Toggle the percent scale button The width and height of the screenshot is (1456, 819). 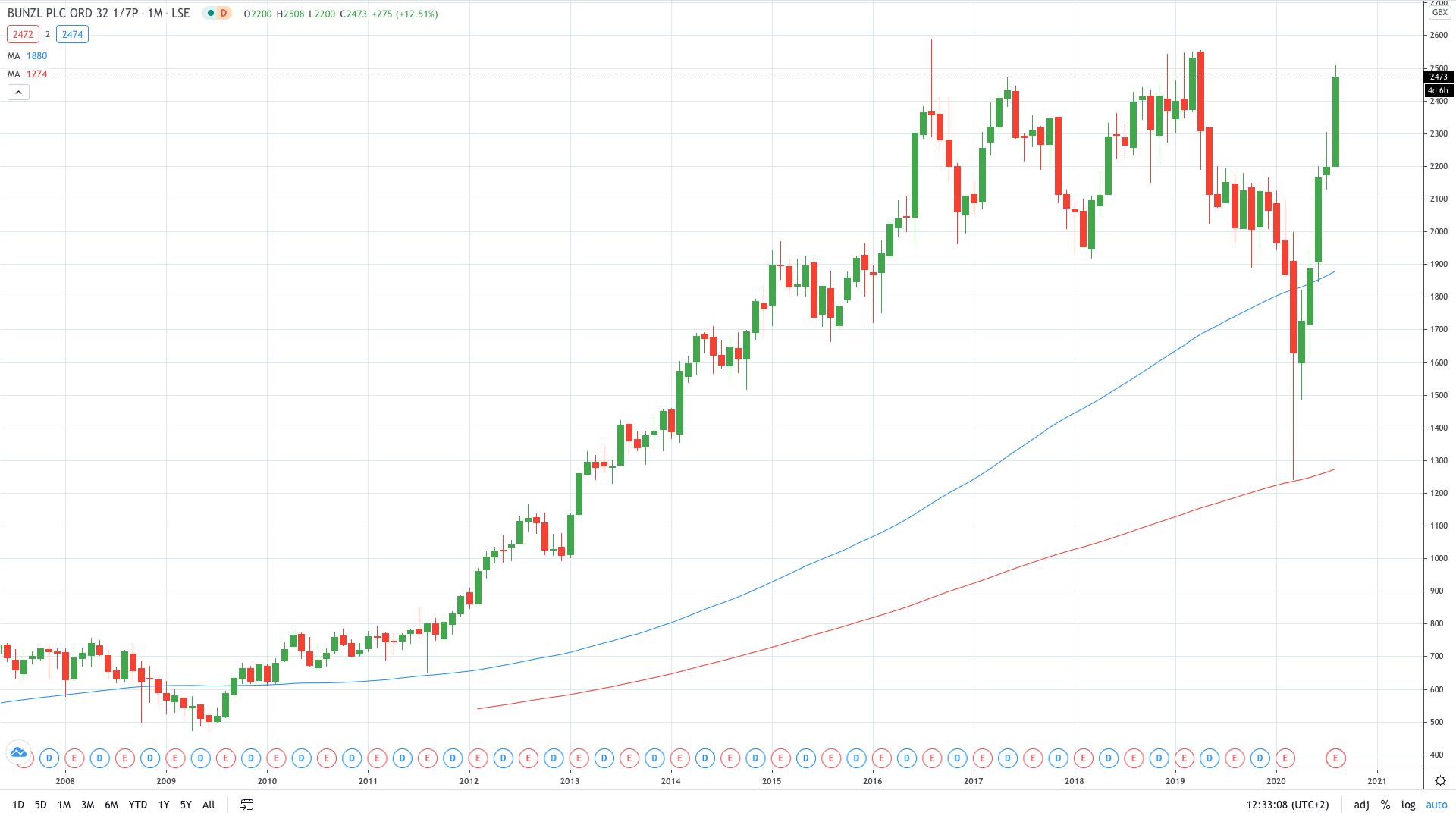click(x=1385, y=805)
